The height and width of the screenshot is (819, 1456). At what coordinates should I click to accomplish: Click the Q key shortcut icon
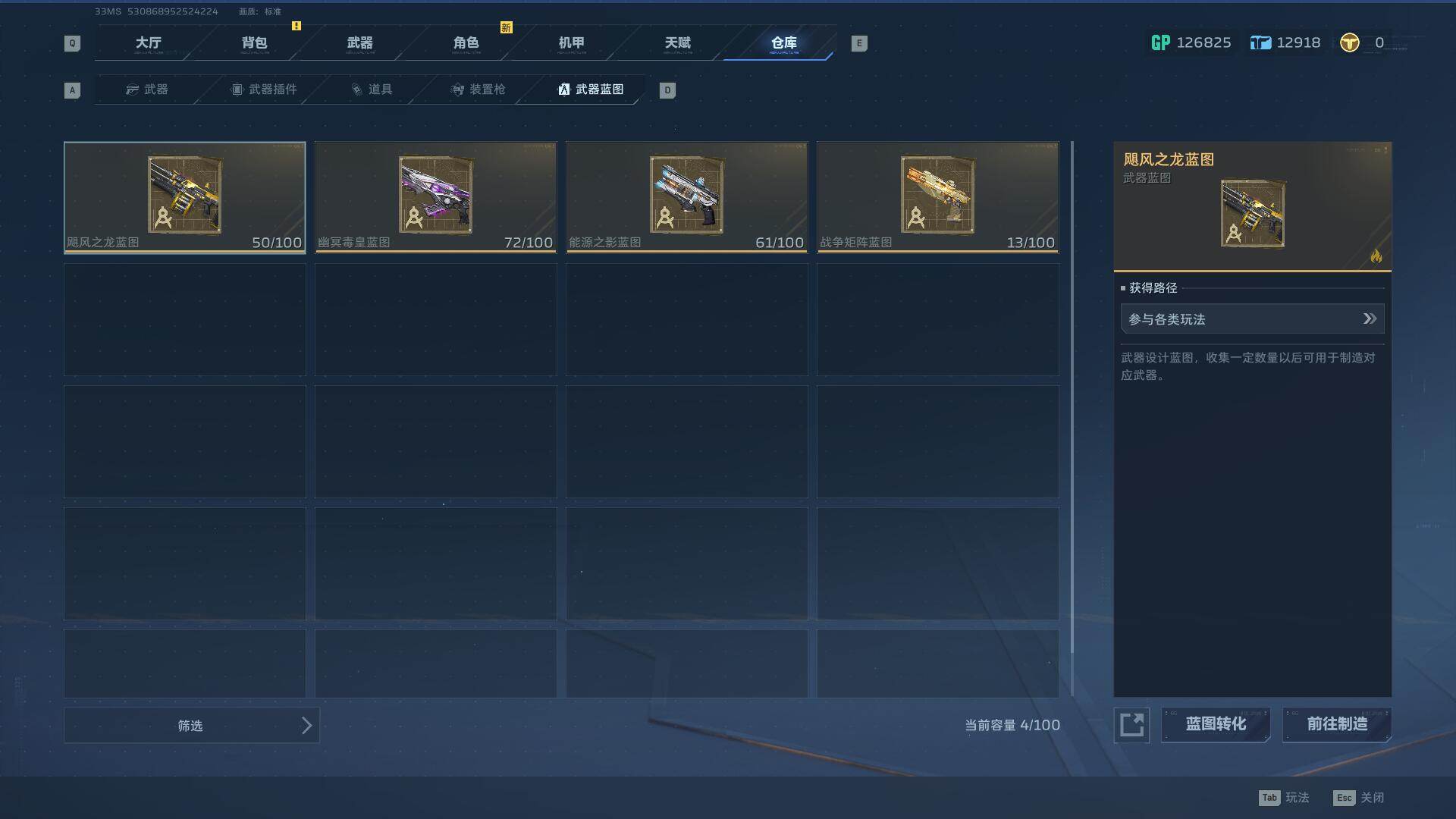click(x=72, y=43)
